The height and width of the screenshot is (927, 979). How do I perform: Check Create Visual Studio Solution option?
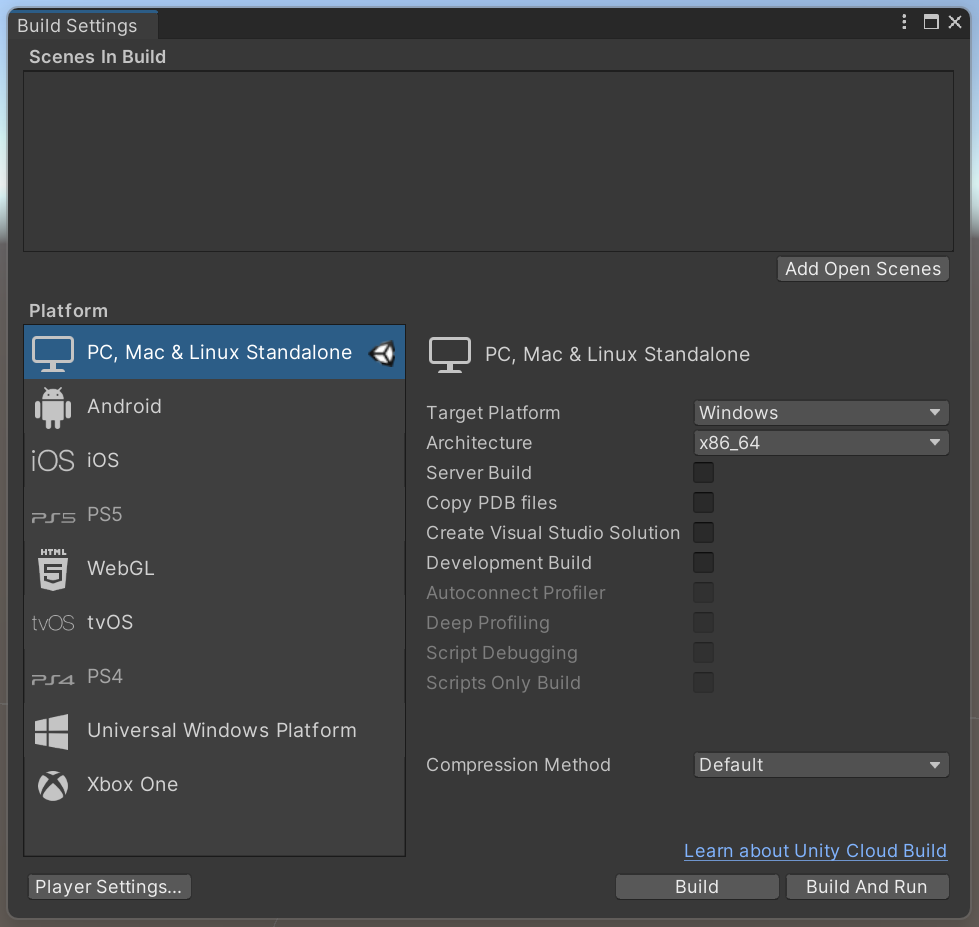point(704,533)
